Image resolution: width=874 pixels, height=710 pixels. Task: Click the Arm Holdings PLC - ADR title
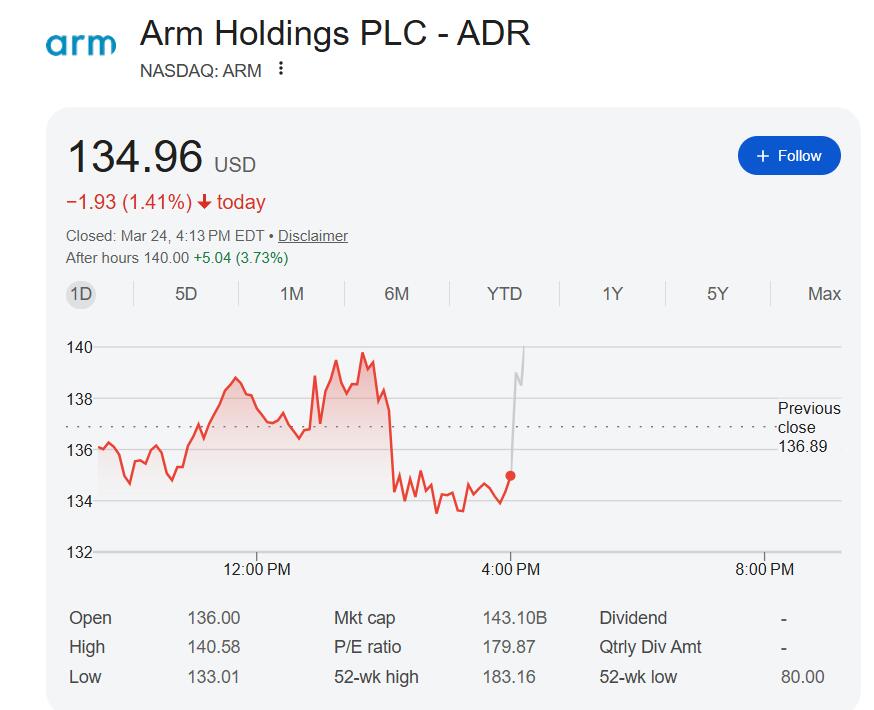335,33
